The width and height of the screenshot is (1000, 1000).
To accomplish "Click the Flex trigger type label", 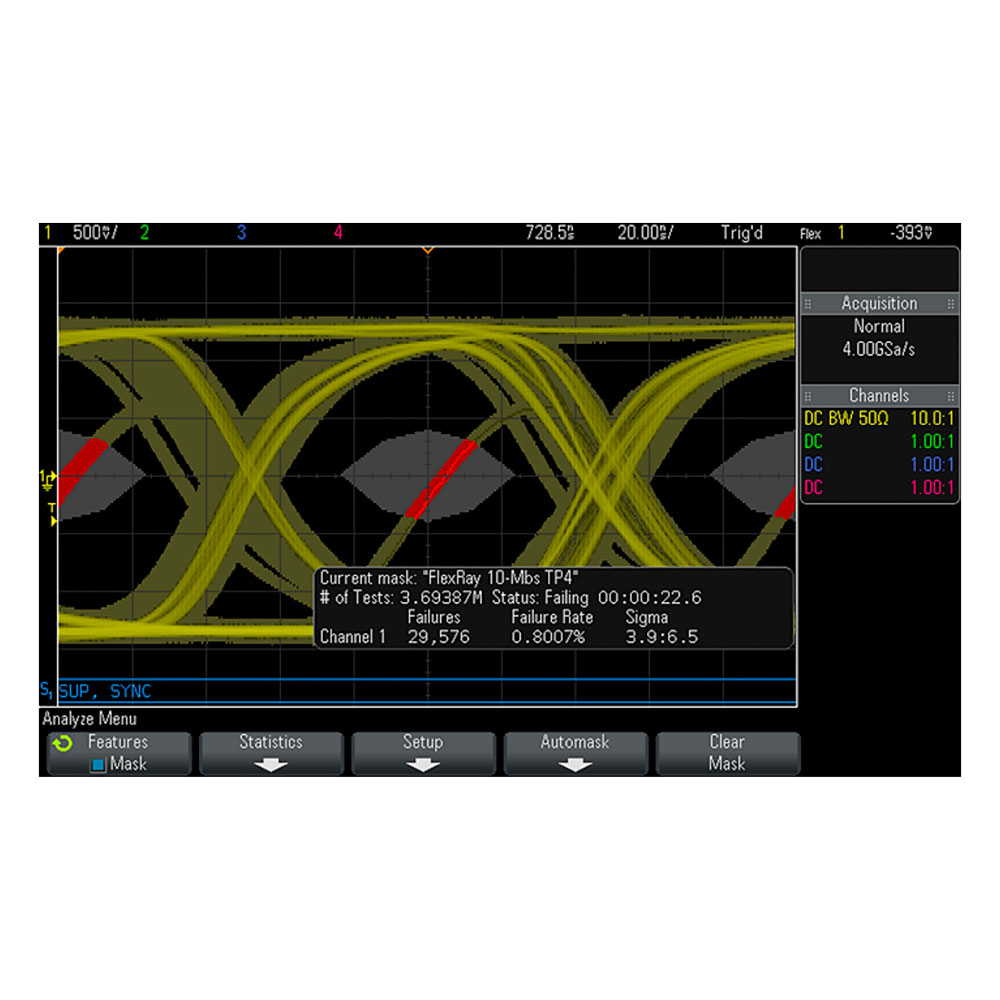I will pos(811,233).
